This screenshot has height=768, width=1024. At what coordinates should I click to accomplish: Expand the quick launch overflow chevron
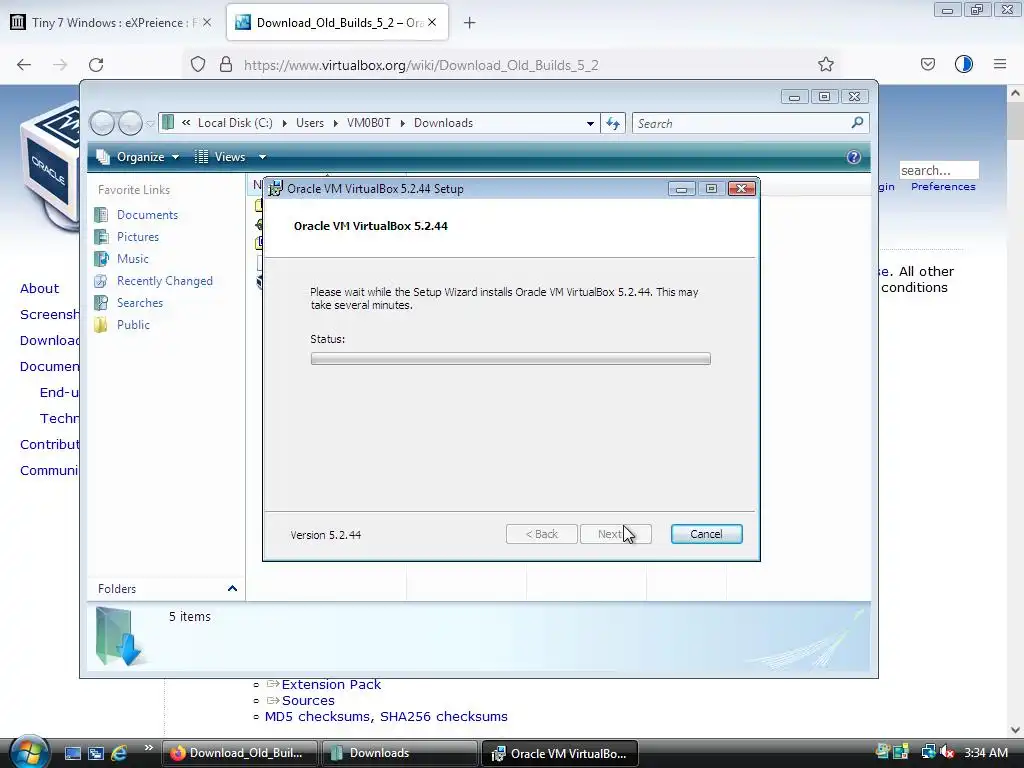coord(148,748)
